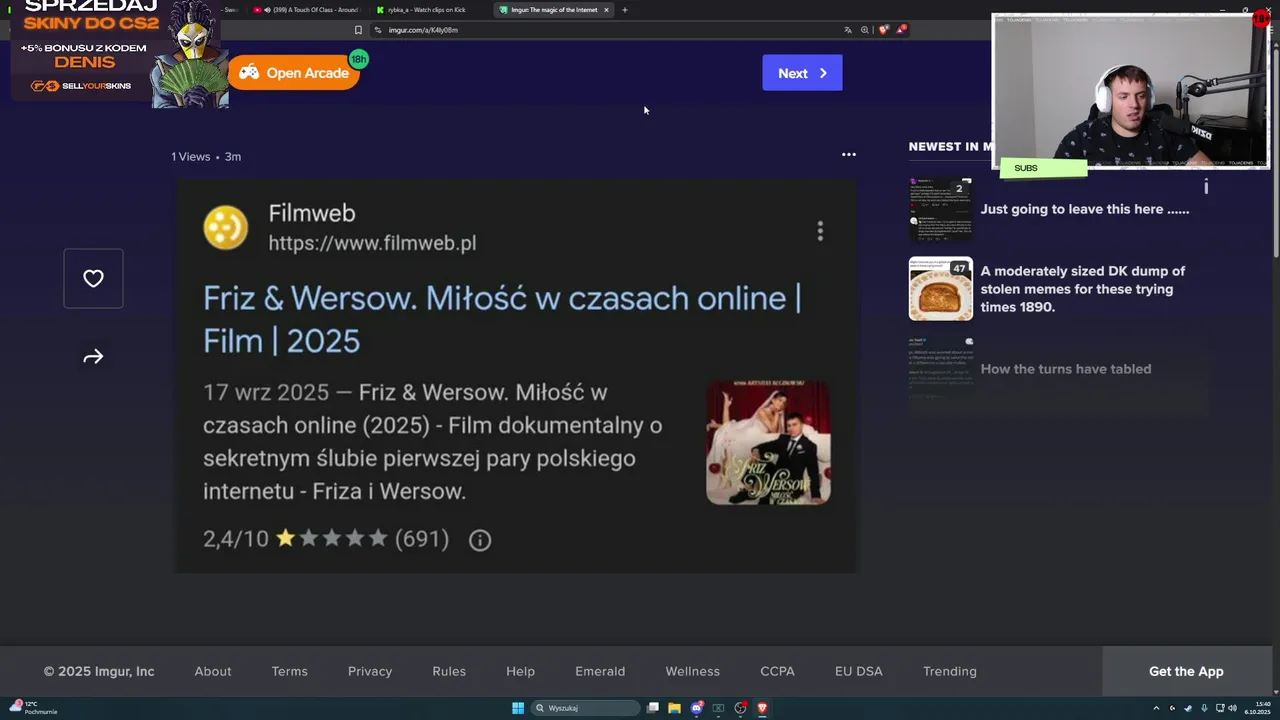Click the browser address bar URL
Screen dimensions: 1280x720
point(423,30)
